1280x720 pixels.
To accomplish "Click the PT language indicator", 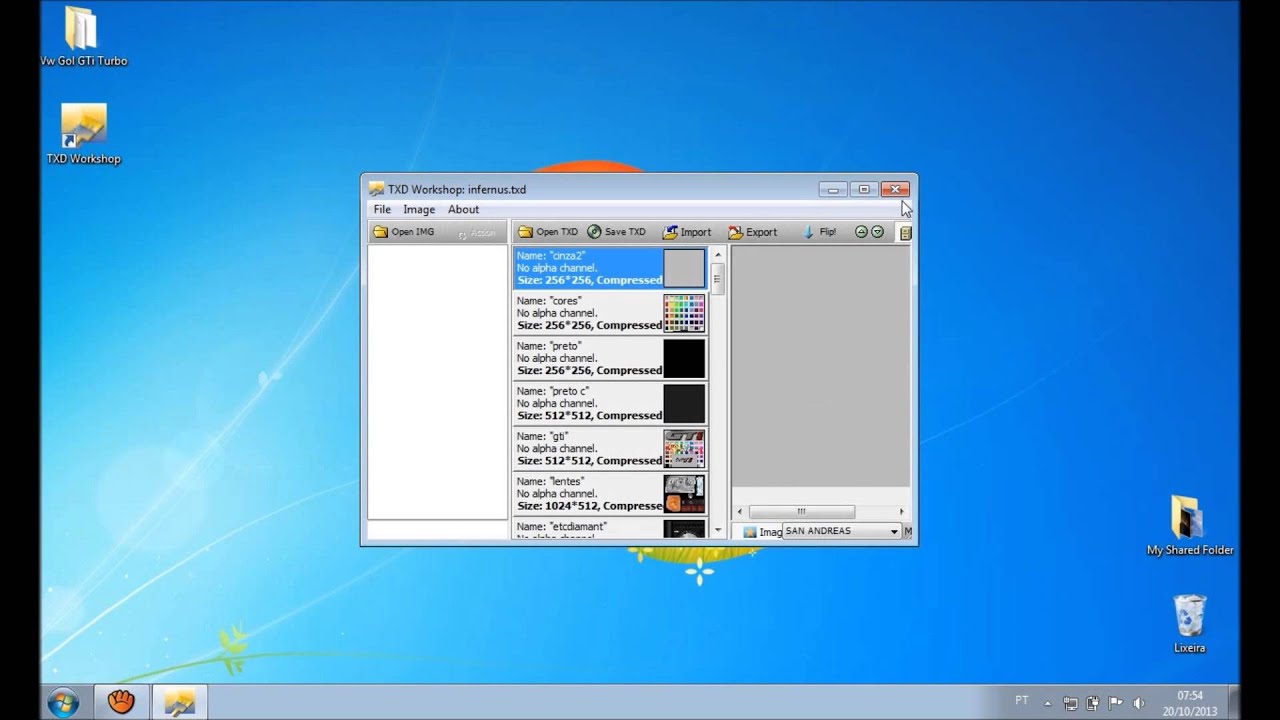I will [x=1022, y=701].
